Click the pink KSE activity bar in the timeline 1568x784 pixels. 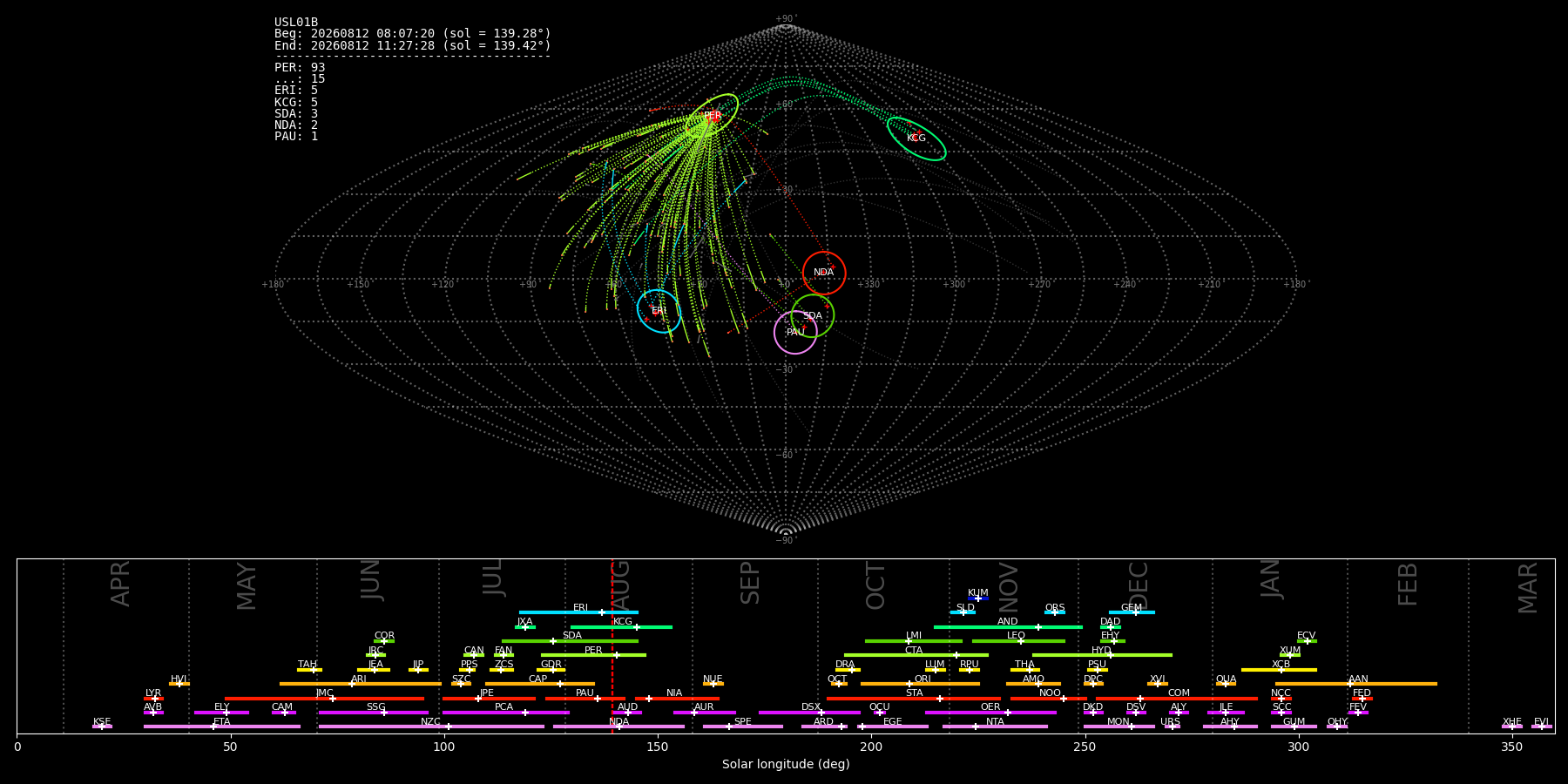[x=102, y=727]
